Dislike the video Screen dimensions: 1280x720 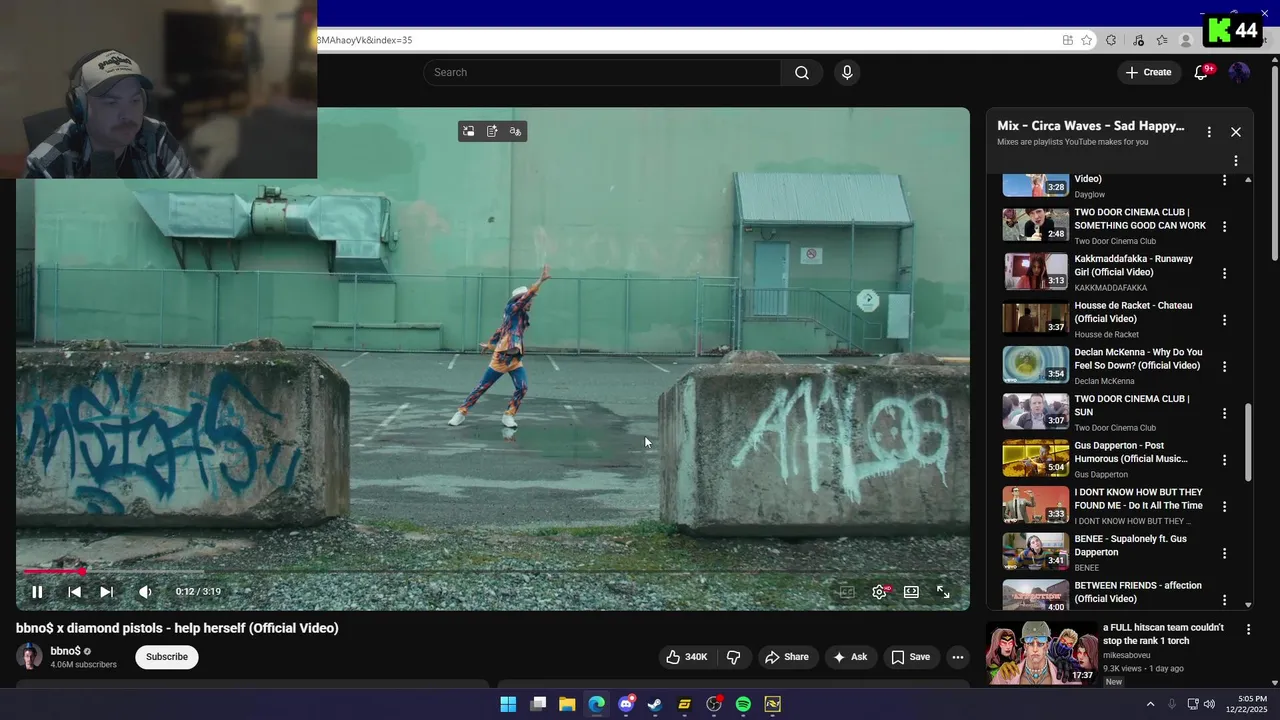point(733,657)
